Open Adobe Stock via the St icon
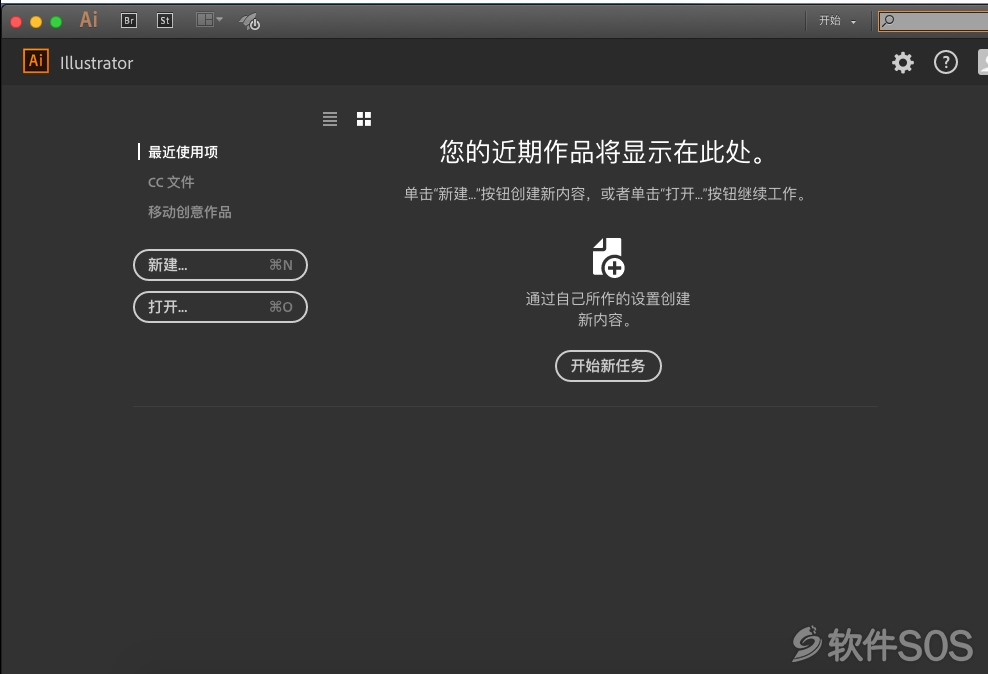Image resolution: width=988 pixels, height=674 pixels. (x=164, y=21)
